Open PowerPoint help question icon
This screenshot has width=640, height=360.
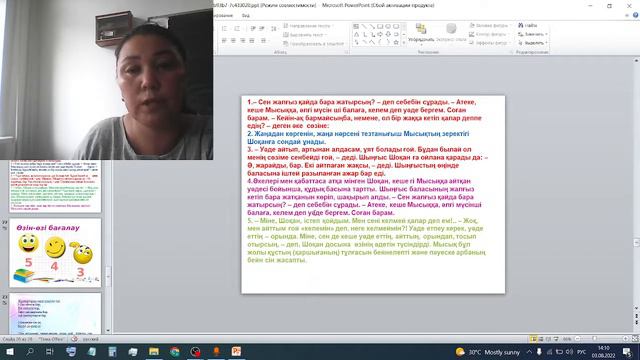click(x=636, y=15)
